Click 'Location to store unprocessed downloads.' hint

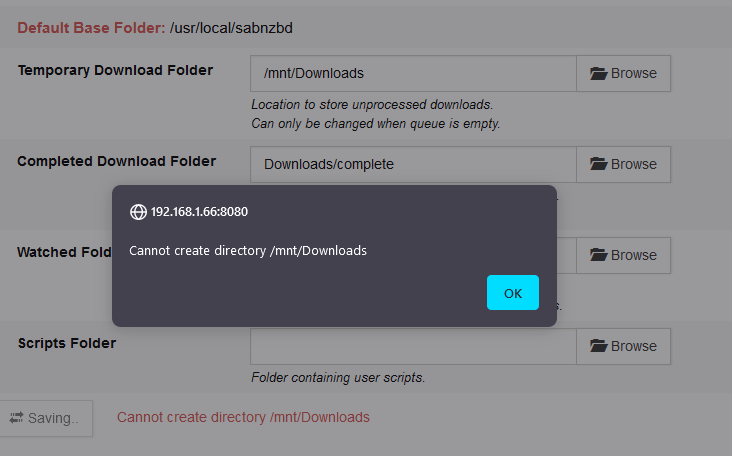click(x=372, y=105)
